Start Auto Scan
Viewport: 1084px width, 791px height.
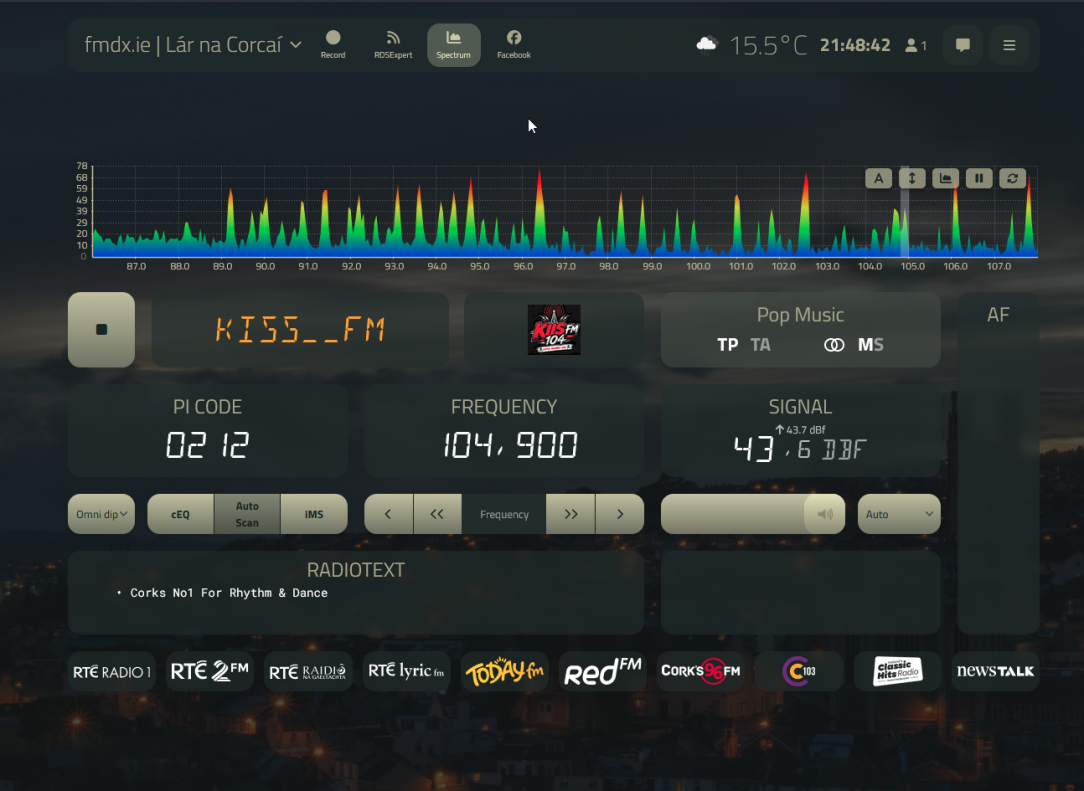click(x=247, y=514)
